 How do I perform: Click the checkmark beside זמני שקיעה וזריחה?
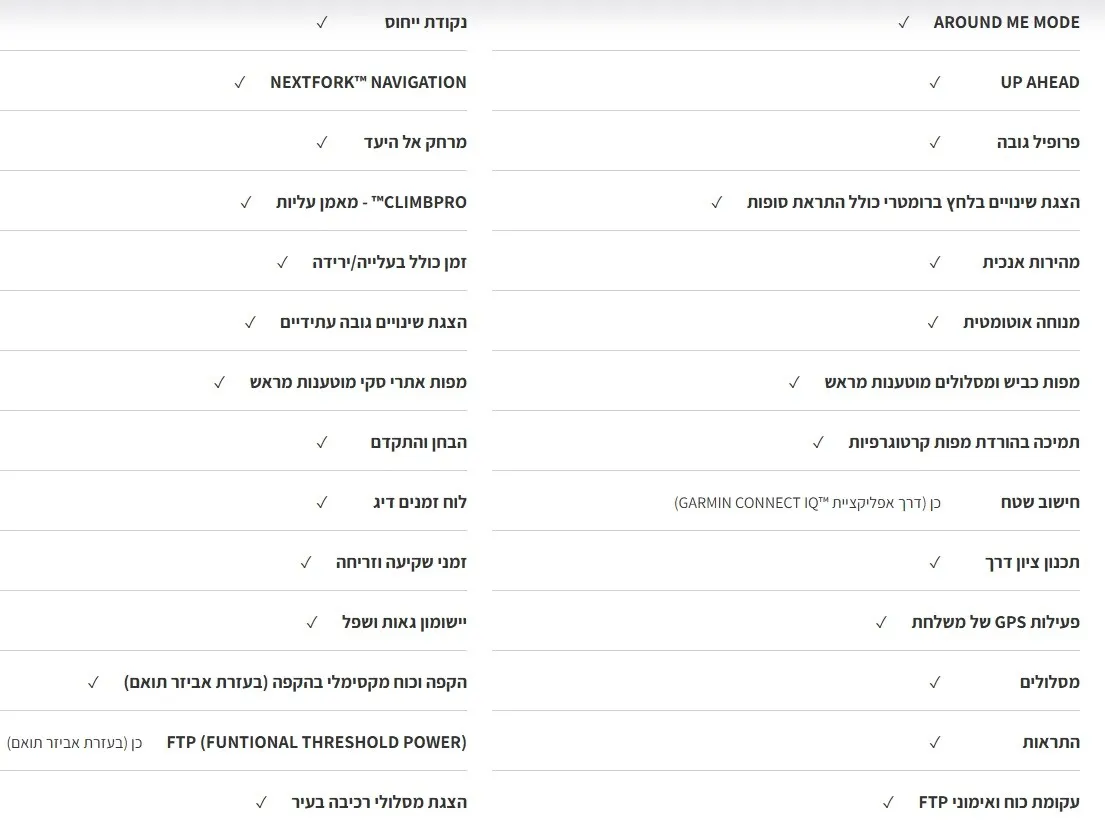coord(307,562)
